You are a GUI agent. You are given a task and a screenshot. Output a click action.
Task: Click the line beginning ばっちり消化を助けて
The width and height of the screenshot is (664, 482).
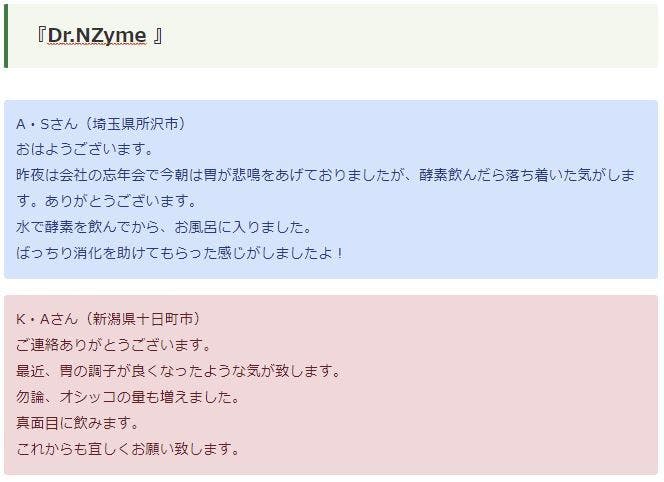coord(180,252)
